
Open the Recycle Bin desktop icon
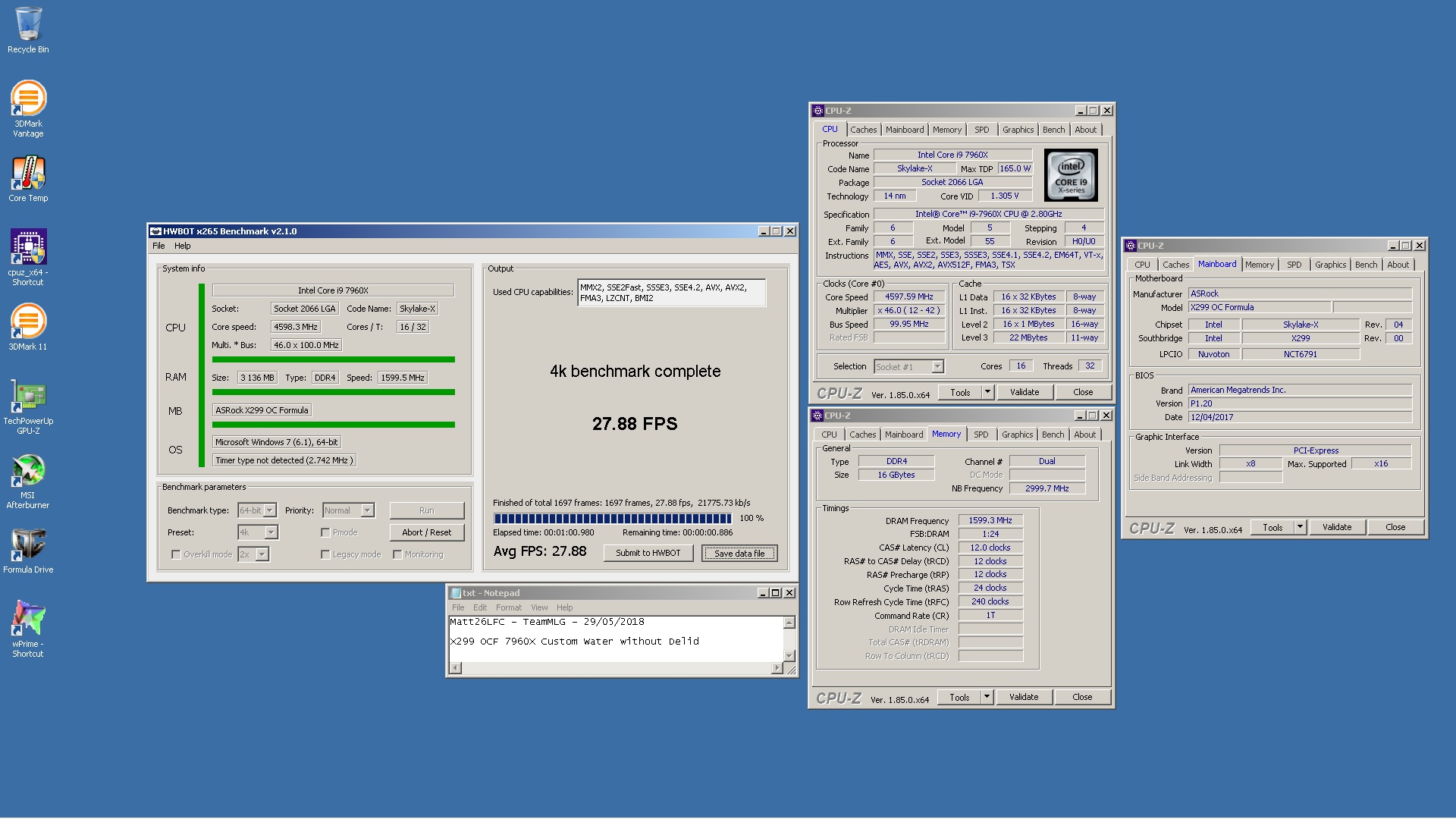pyautogui.click(x=28, y=30)
